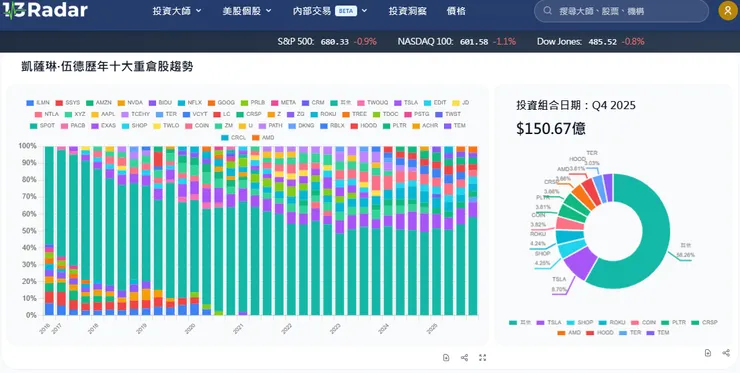Export the portfolio pie chart image
The height and width of the screenshot is (373, 740).
click(708, 353)
